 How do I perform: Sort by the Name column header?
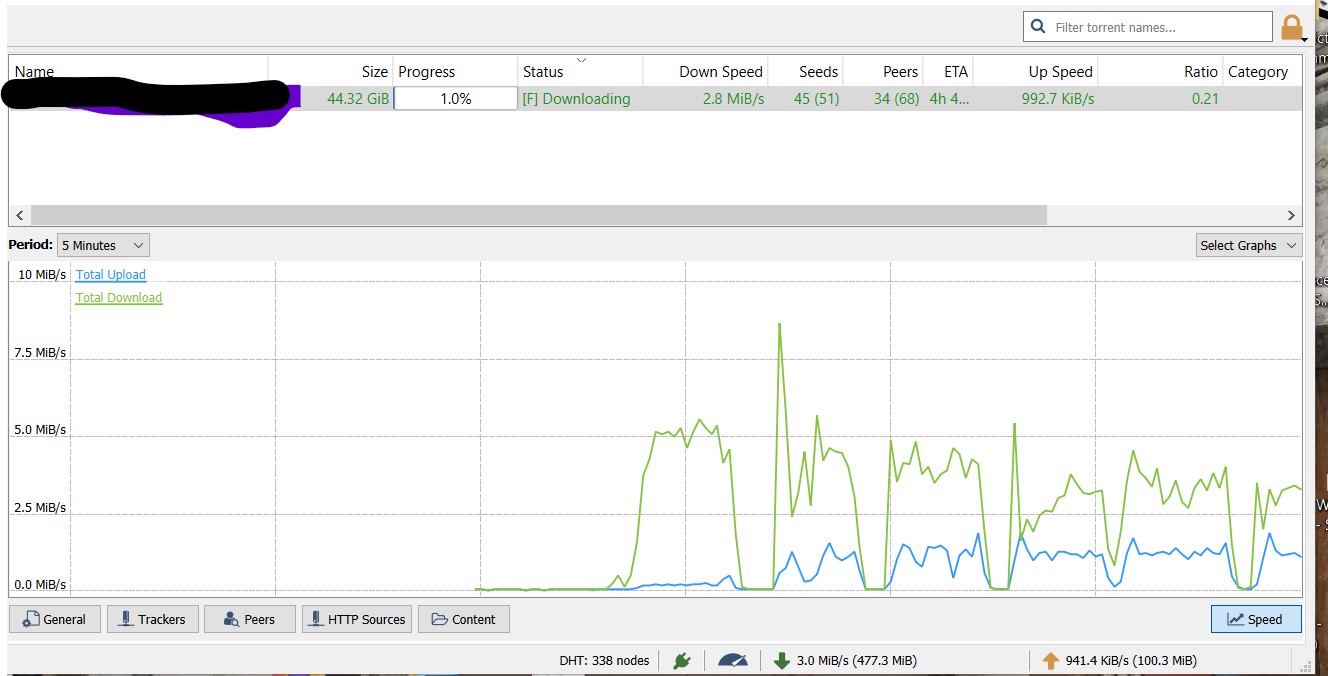coord(138,71)
